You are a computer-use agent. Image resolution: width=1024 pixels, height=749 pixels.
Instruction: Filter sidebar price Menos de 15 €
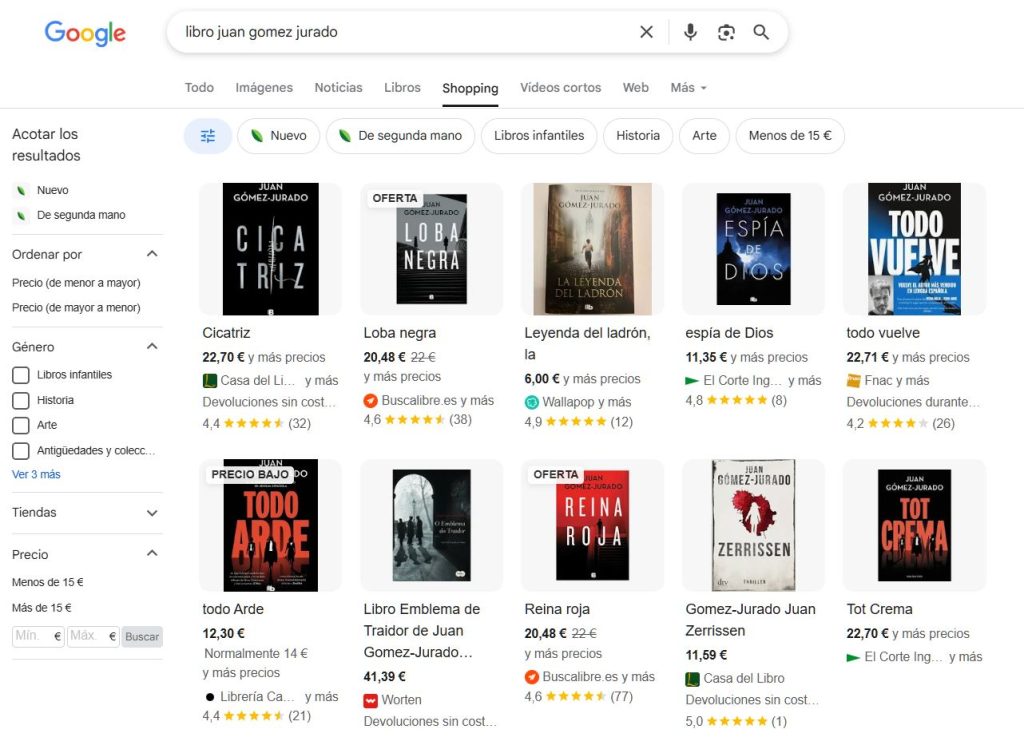[48, 582]
